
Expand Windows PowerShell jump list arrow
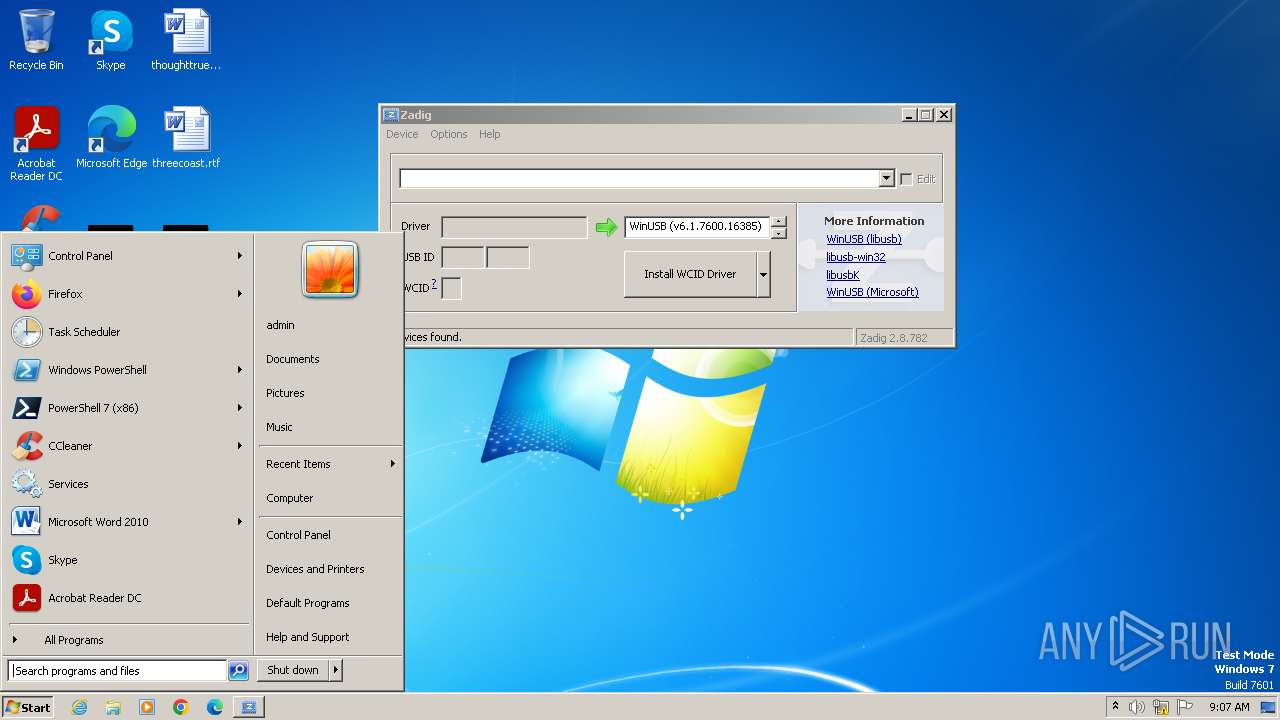coord(240,370)
